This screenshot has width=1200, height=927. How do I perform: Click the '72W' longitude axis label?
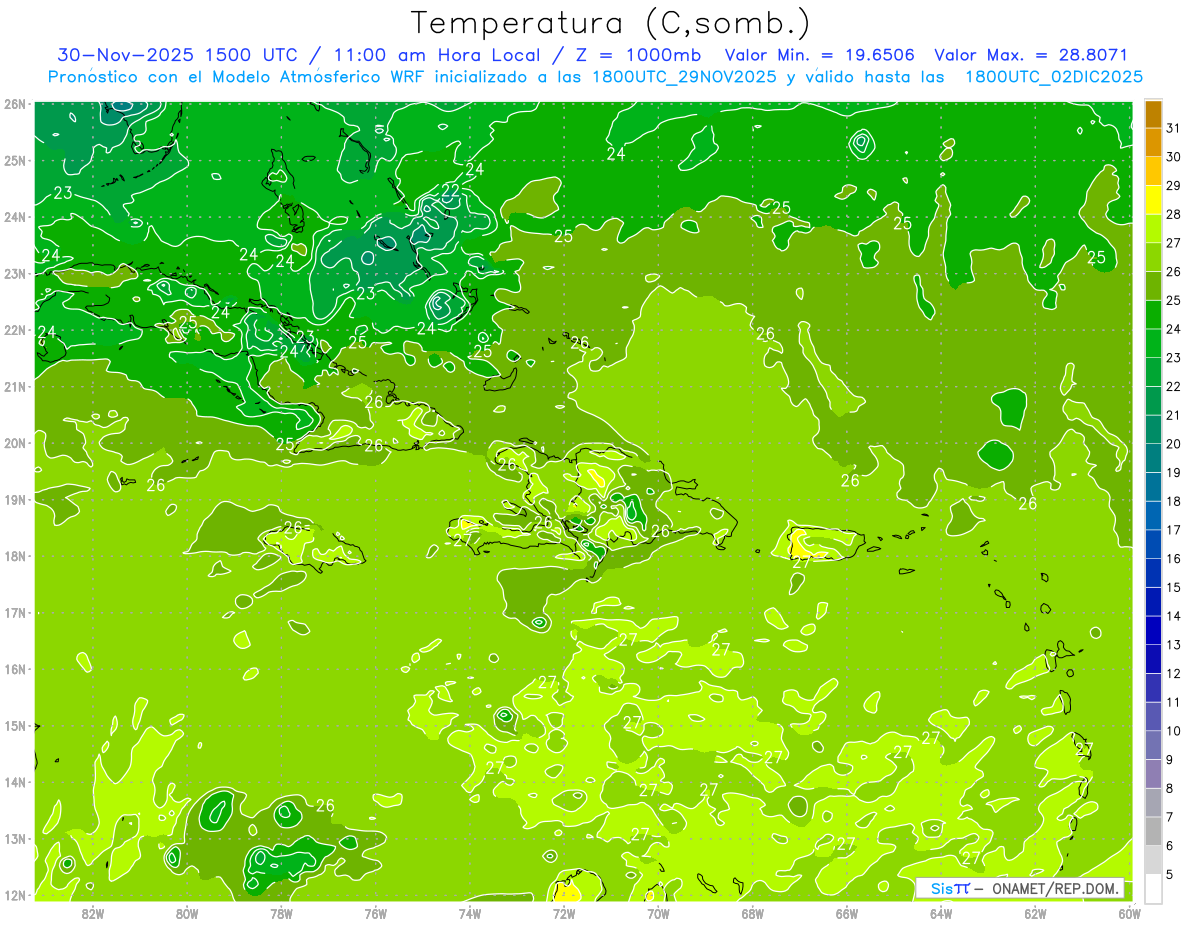click(564, 912)
